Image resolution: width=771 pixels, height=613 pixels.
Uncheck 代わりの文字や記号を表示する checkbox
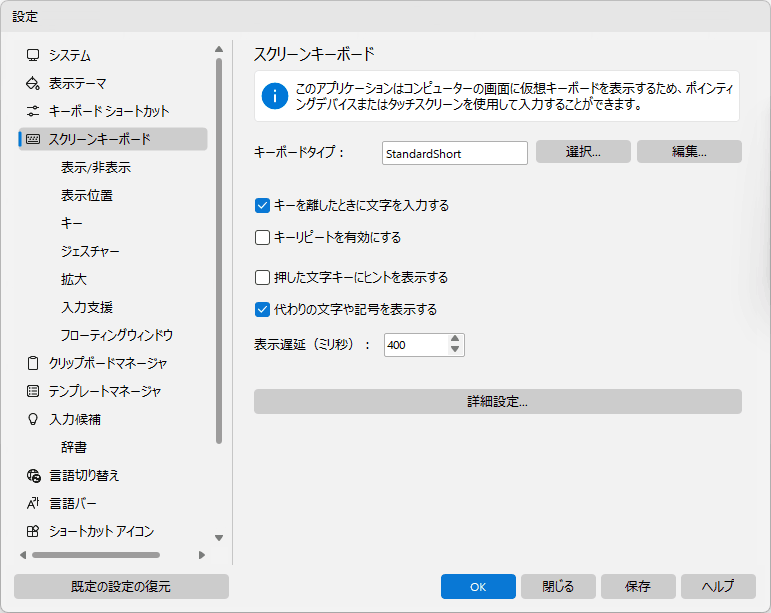[x=262, y=310]
